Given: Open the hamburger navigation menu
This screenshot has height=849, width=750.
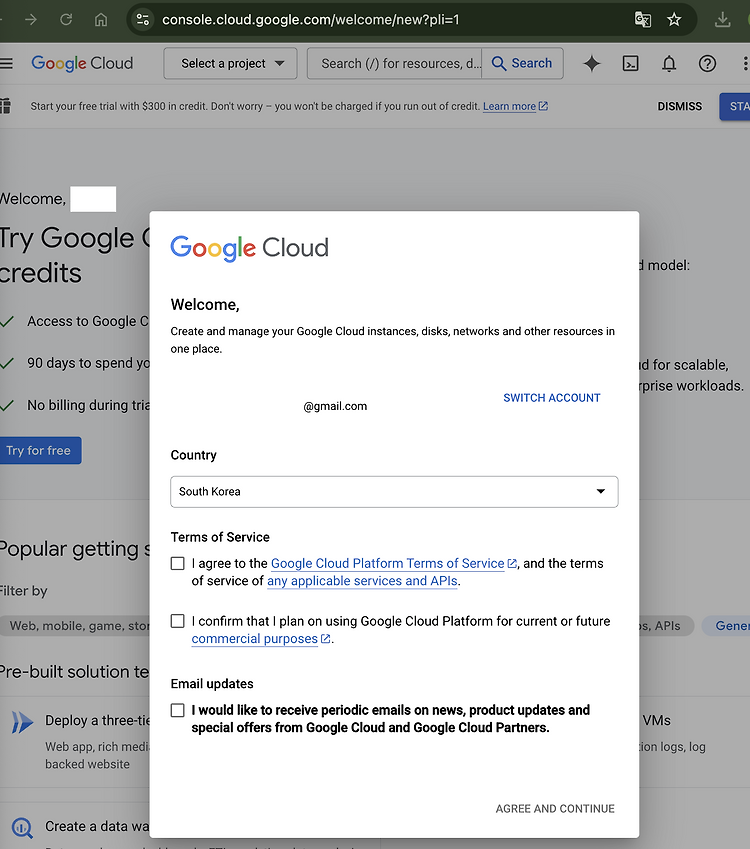Looking at the screenshot, I should [x=6, y=63].
